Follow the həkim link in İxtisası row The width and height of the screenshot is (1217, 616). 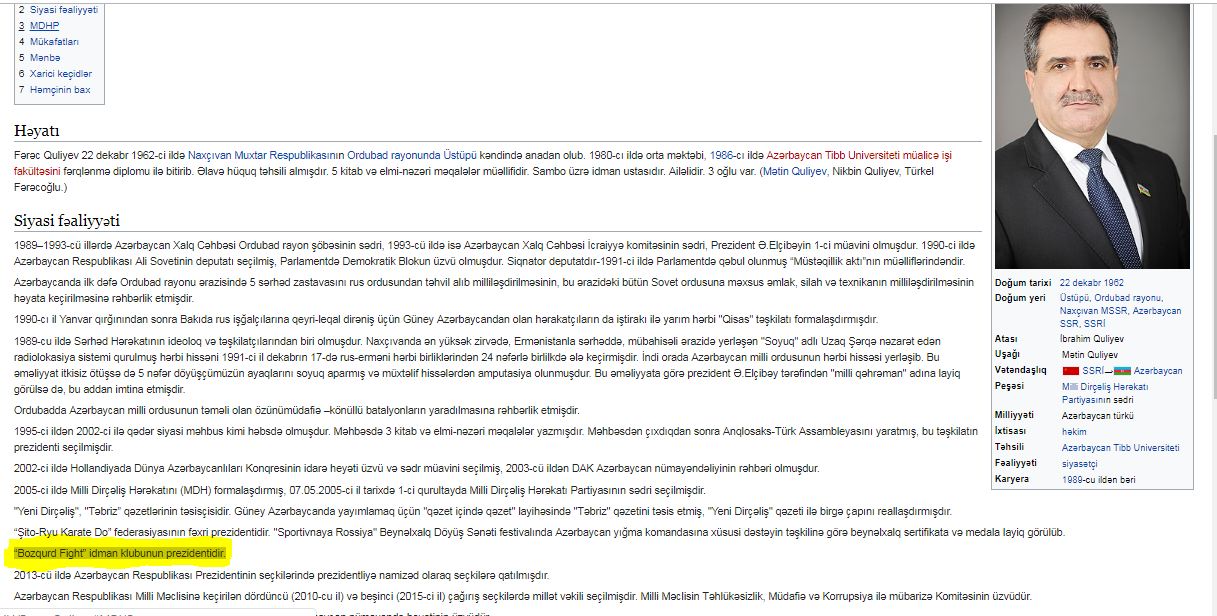coord(1073,431)
